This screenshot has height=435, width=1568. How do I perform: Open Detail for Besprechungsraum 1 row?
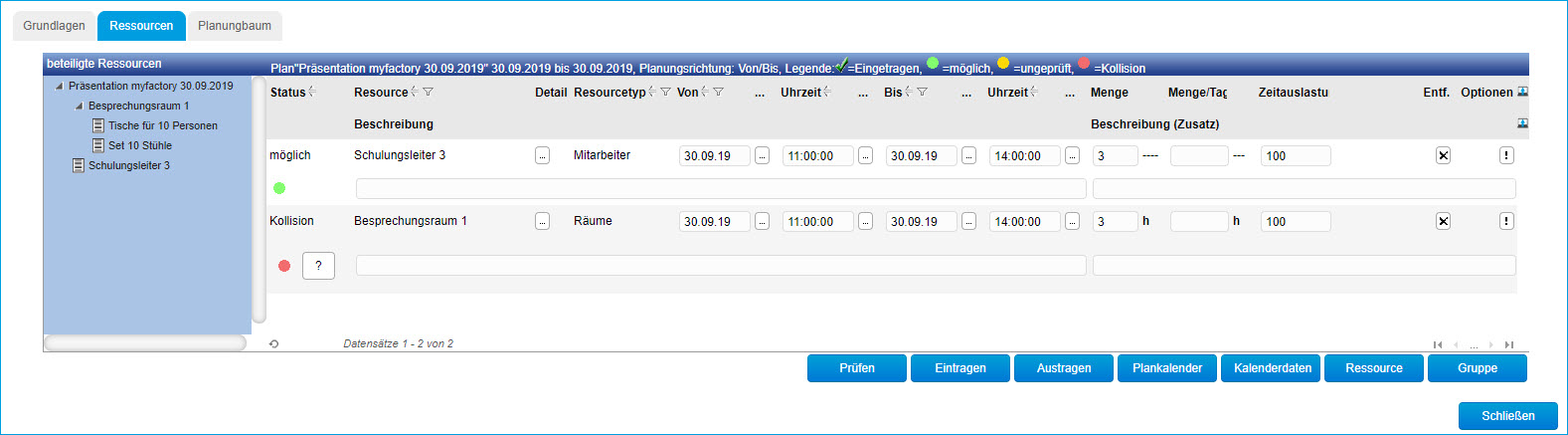tap(542, 221)
